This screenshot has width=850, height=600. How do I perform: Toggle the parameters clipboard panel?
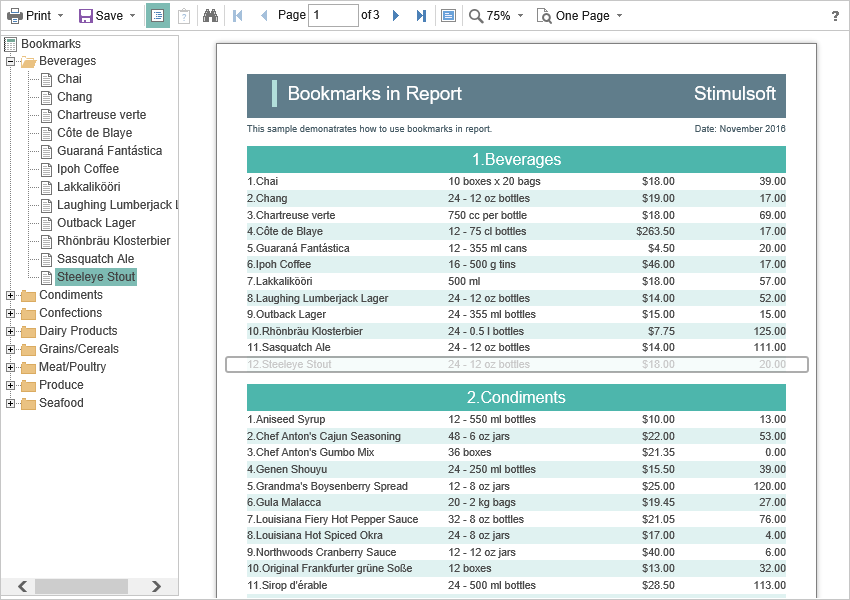point(182,15)
